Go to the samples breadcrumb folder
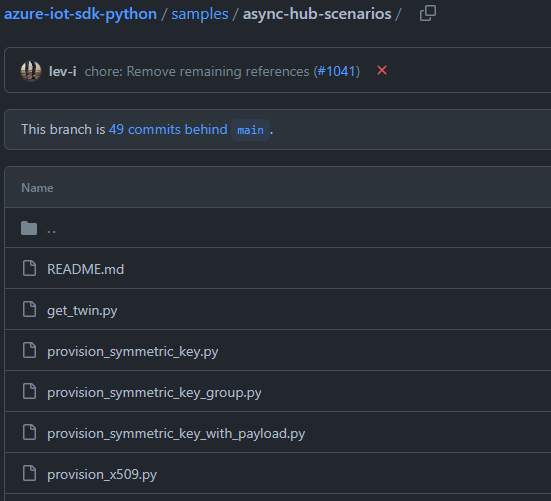Viewport: 551px width, 501px height. pos(200,14)
